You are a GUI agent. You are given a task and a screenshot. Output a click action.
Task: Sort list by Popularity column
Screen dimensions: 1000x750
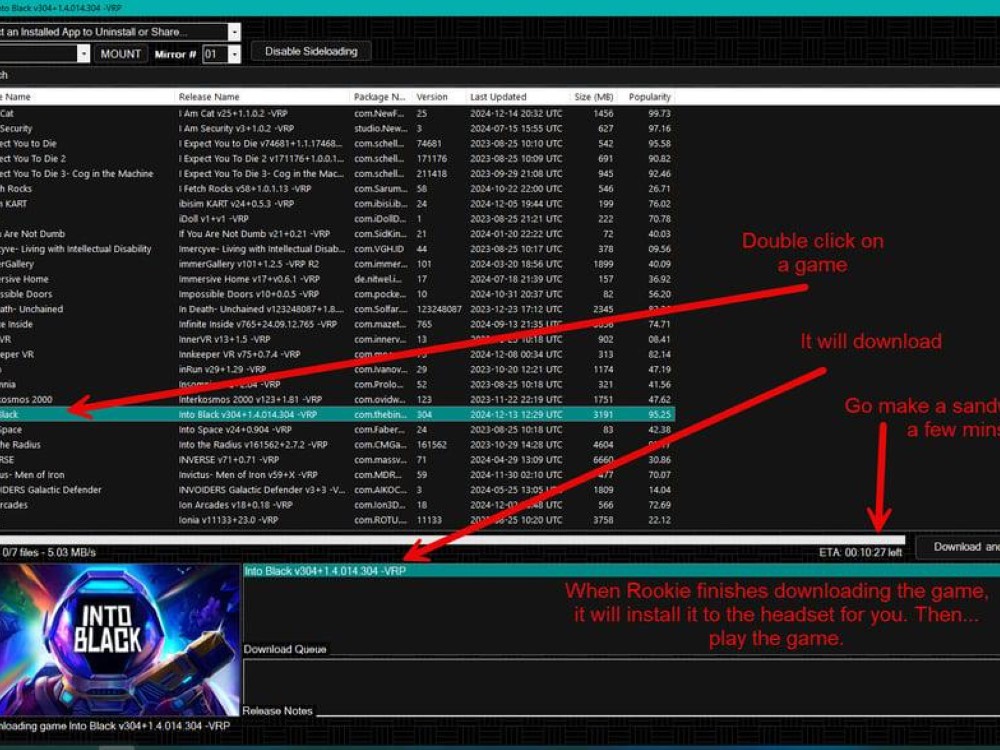coord(649,97)
